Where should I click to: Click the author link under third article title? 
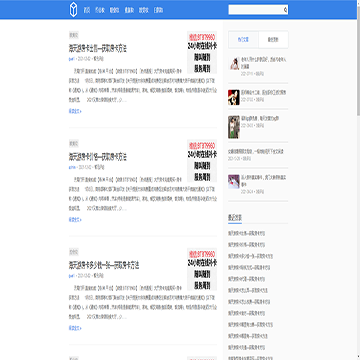71,276
